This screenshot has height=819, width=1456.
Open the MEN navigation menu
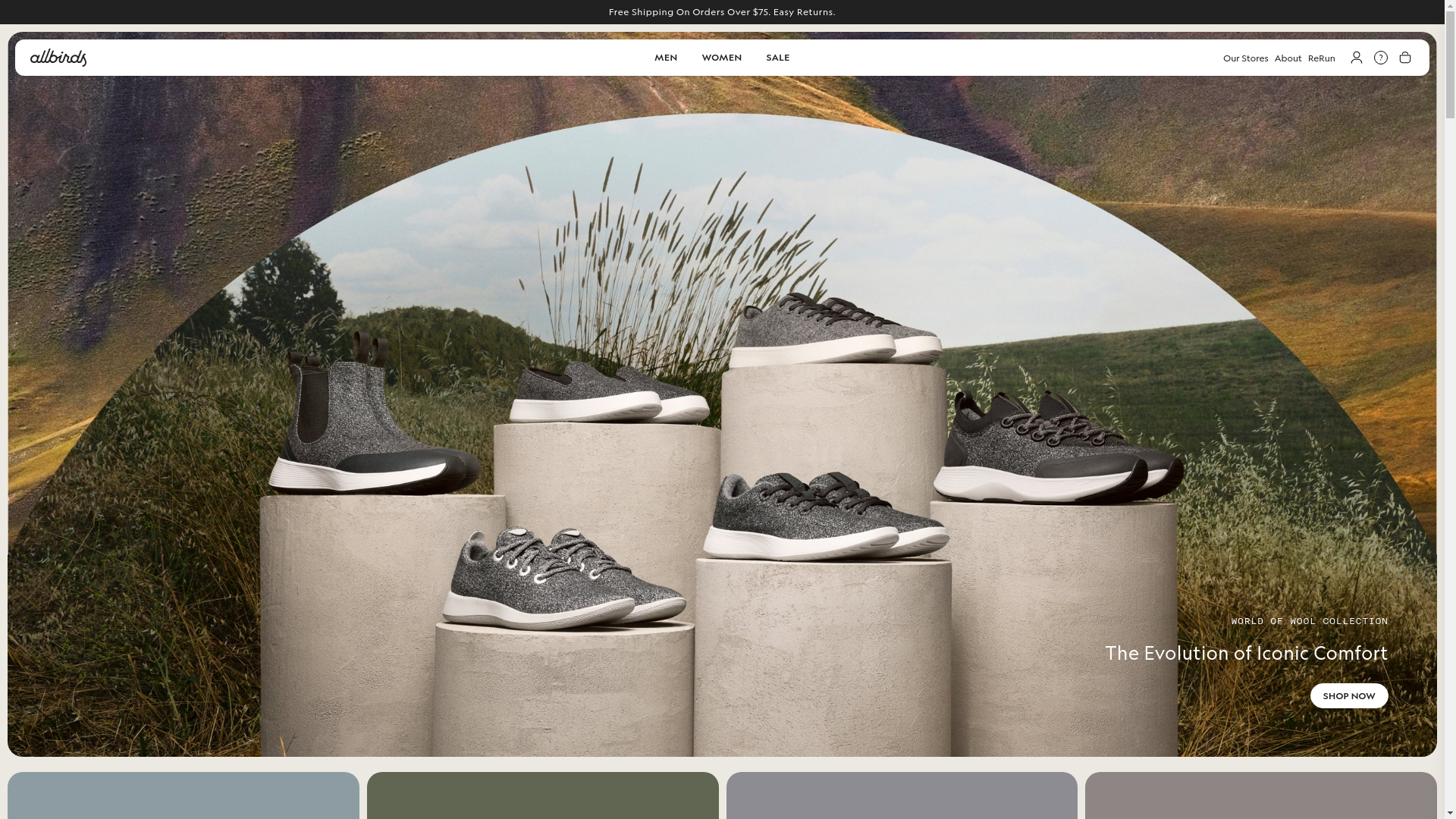pos(666,58)
